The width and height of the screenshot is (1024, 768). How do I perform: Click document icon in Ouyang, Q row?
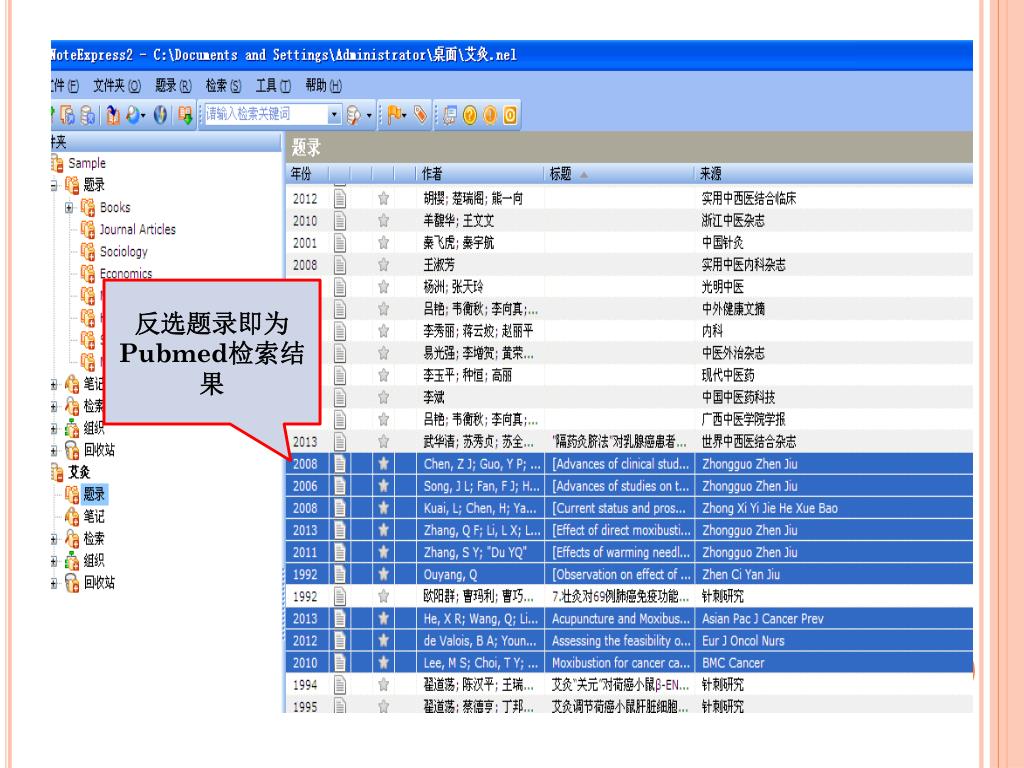340,574
